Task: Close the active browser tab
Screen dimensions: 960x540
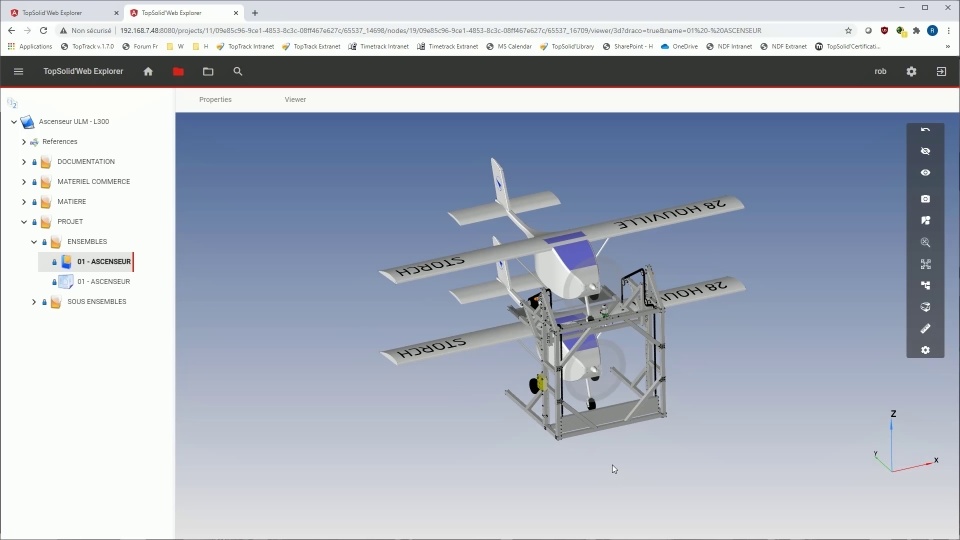Action: coord(236,13)
